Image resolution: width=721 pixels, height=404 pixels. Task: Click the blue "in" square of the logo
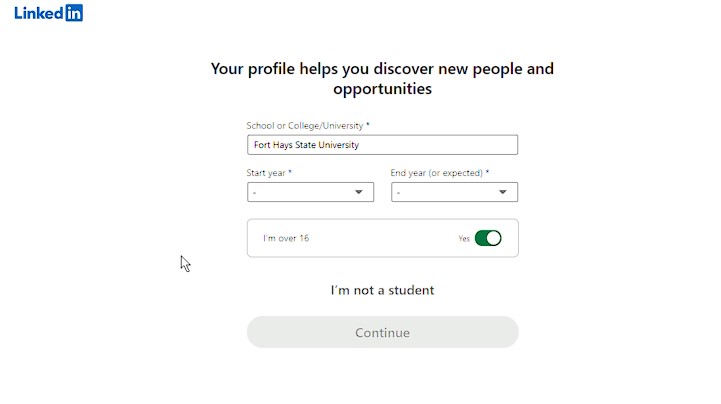[74, 13]
